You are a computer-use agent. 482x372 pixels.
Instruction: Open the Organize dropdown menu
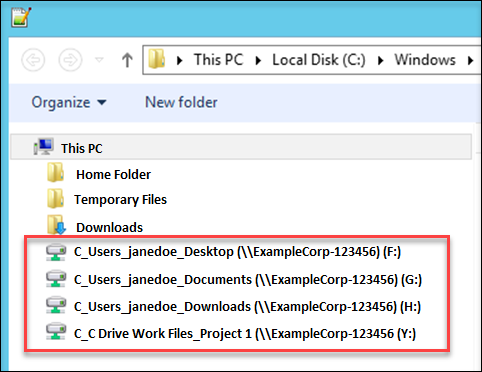(x=69, y=102)
